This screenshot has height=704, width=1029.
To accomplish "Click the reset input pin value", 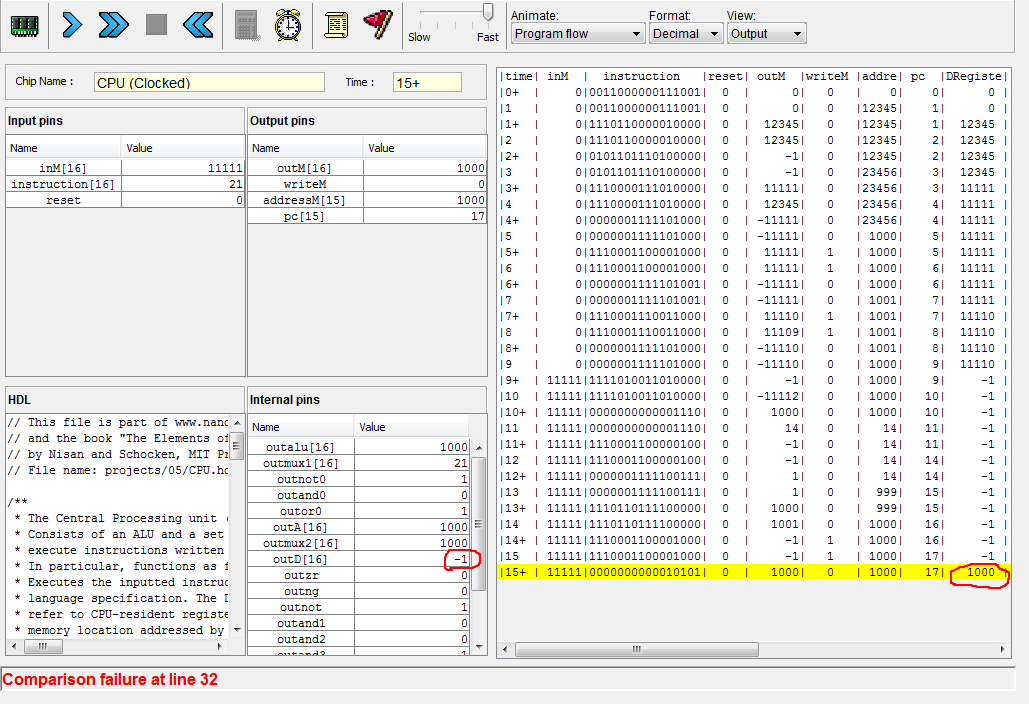I will click(183, 200).
